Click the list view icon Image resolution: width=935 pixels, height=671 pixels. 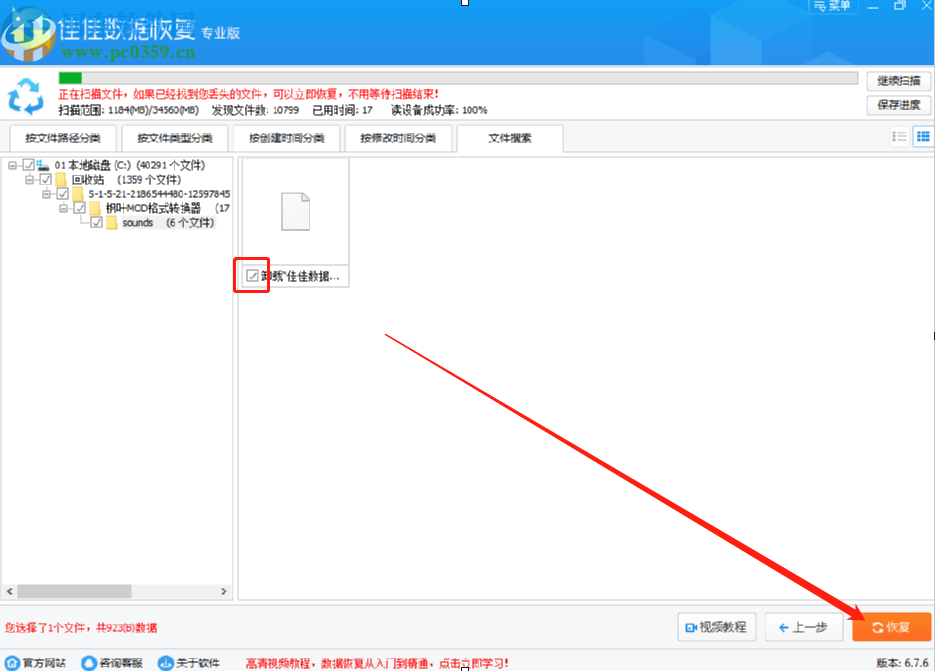pos(900,136)
